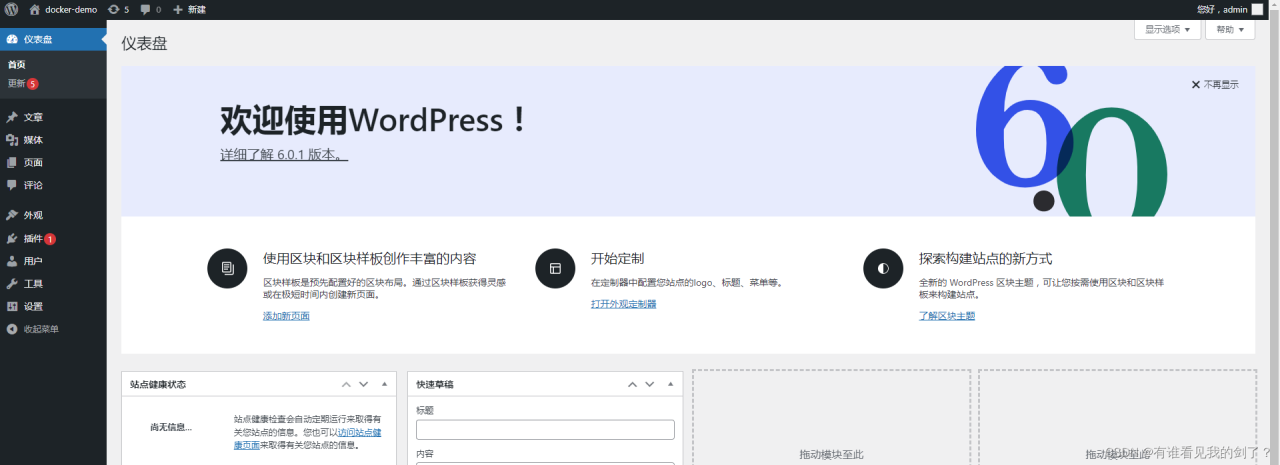Visit the docker-demo site home icon
The image size is (1280, 465).
[35, 9]
